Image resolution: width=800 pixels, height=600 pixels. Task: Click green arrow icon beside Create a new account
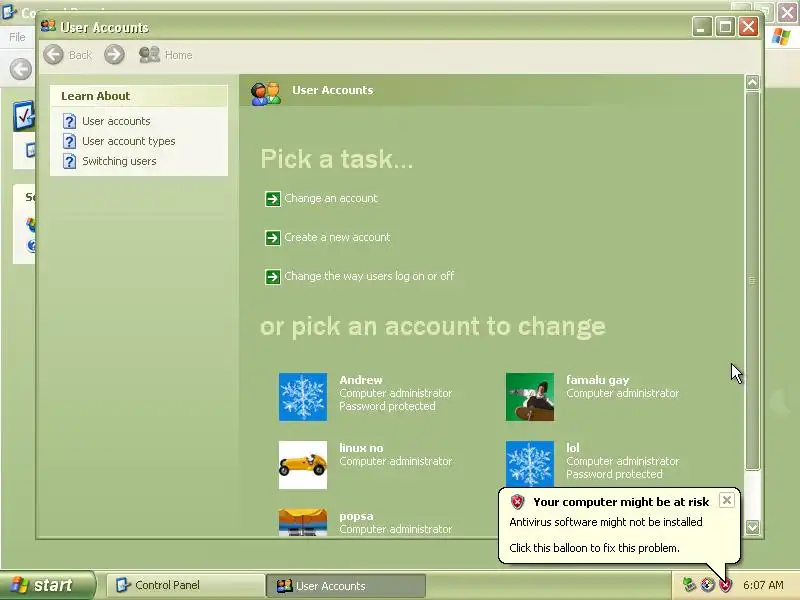click(x=272, y=238)
